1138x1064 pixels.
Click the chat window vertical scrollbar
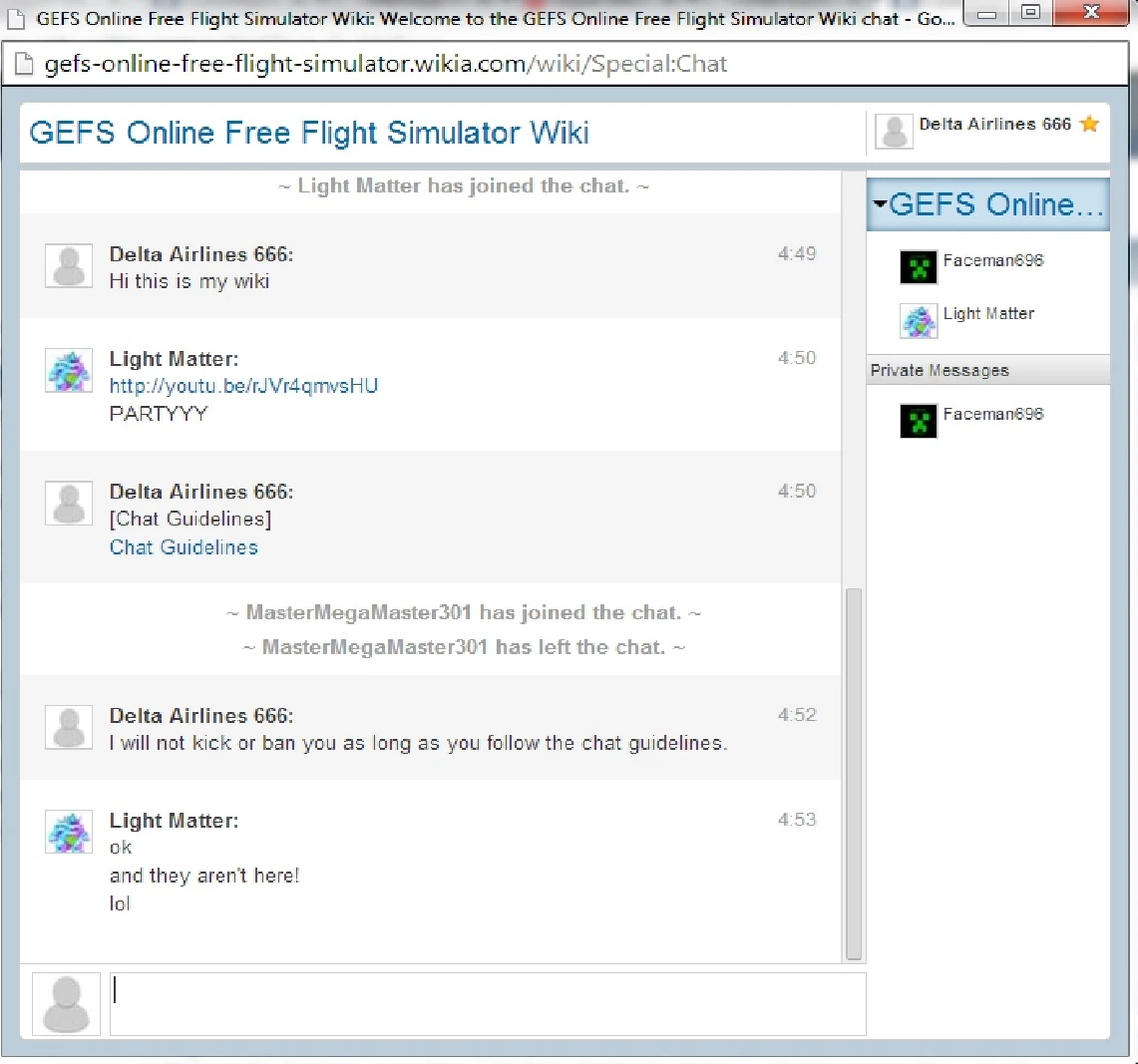click(x=853, y=773)
